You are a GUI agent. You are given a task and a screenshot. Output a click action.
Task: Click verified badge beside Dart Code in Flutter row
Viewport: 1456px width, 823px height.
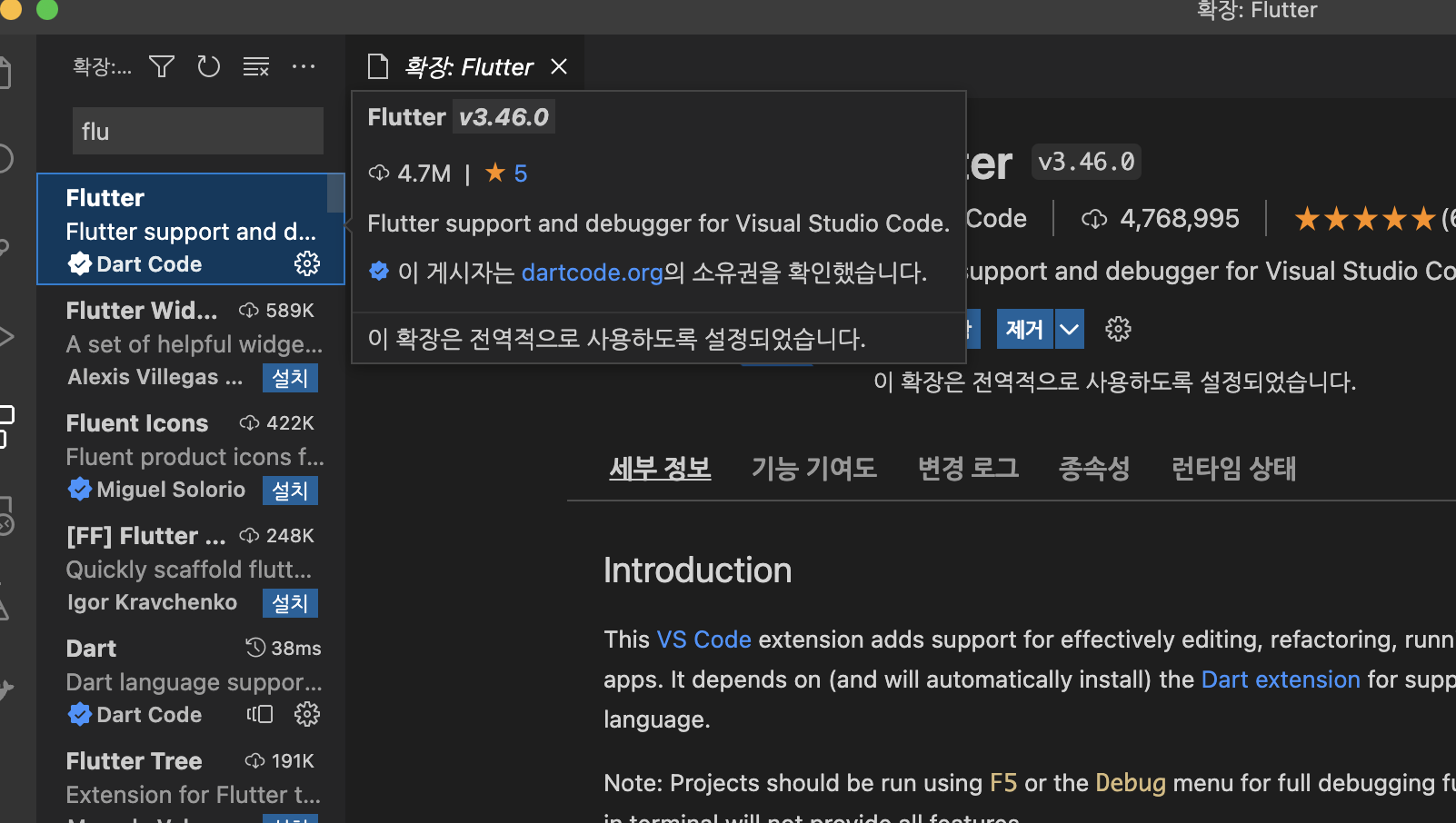pos(80,263)
